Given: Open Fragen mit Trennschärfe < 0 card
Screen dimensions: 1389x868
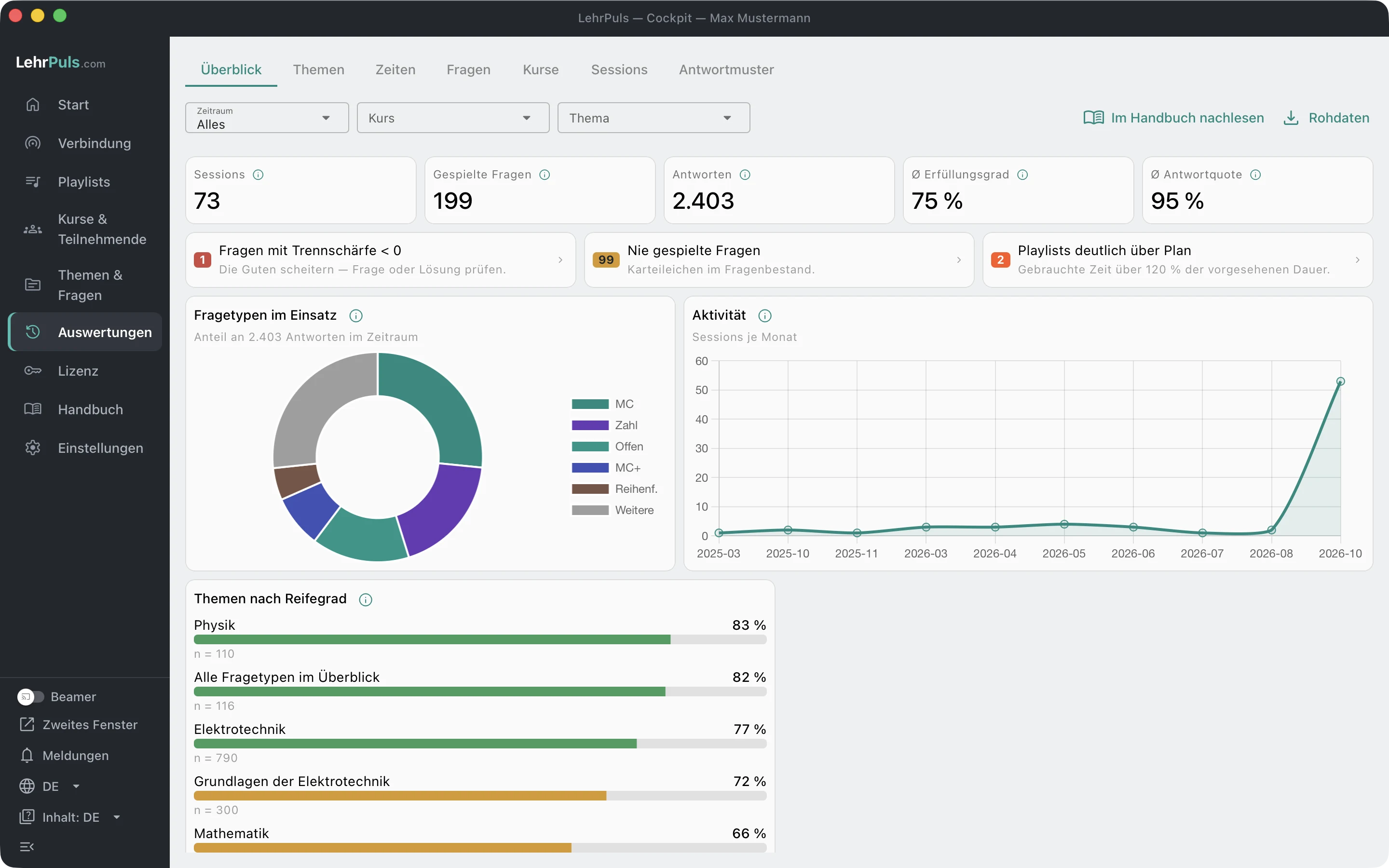Looking at the screenshot, I should point(381,260).
